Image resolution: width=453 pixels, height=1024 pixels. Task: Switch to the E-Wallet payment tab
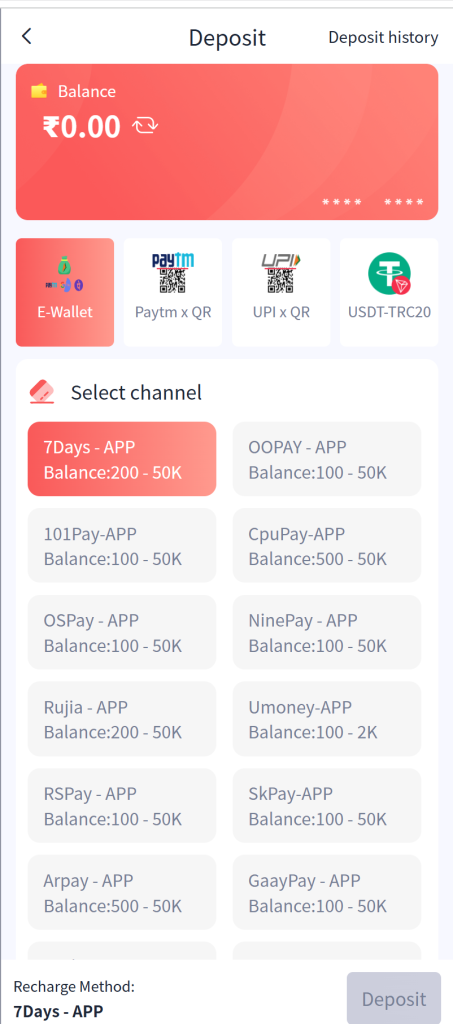pos(65,292)
